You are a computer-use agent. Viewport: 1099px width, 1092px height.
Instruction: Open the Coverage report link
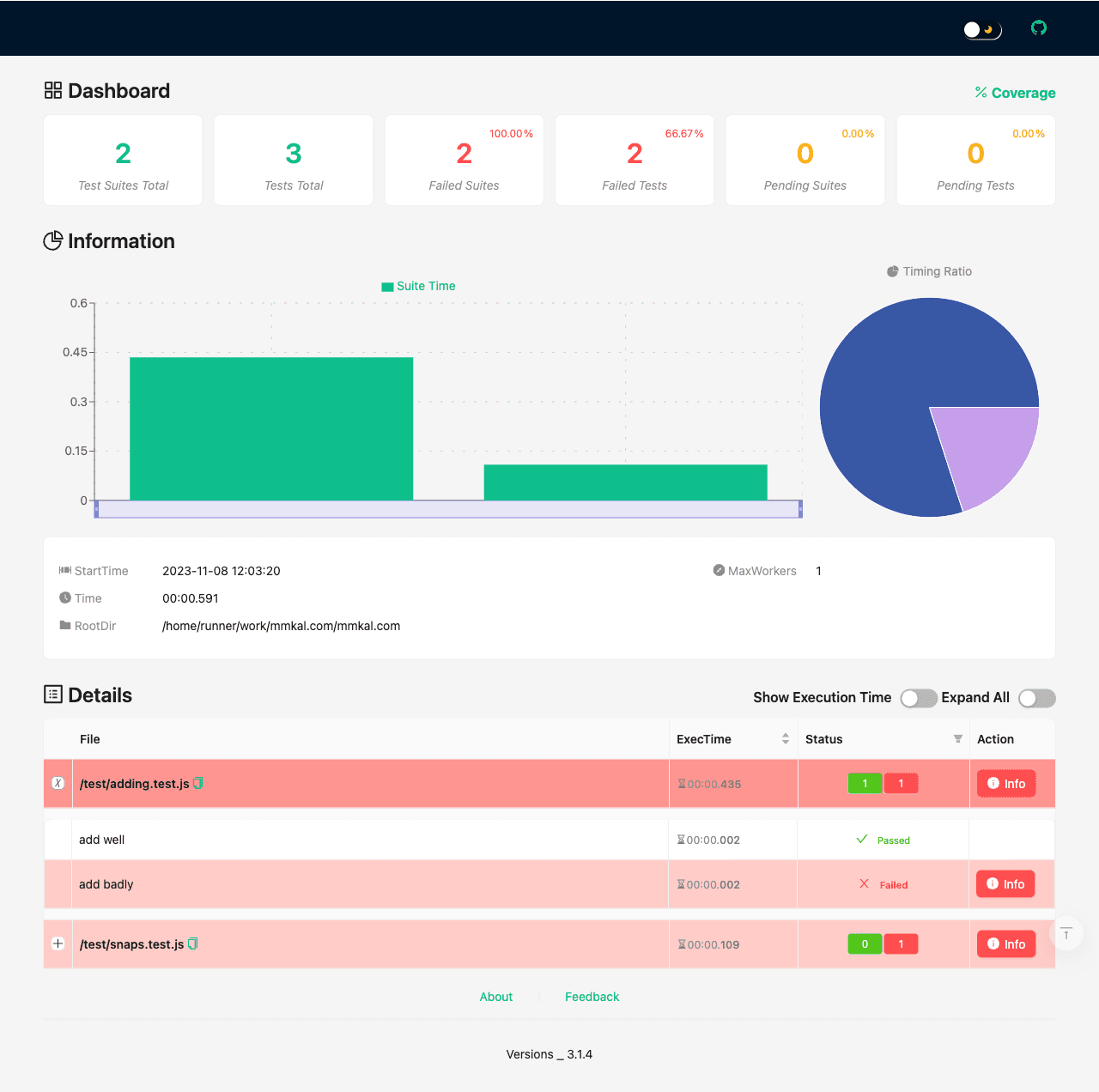[1015, 93]
